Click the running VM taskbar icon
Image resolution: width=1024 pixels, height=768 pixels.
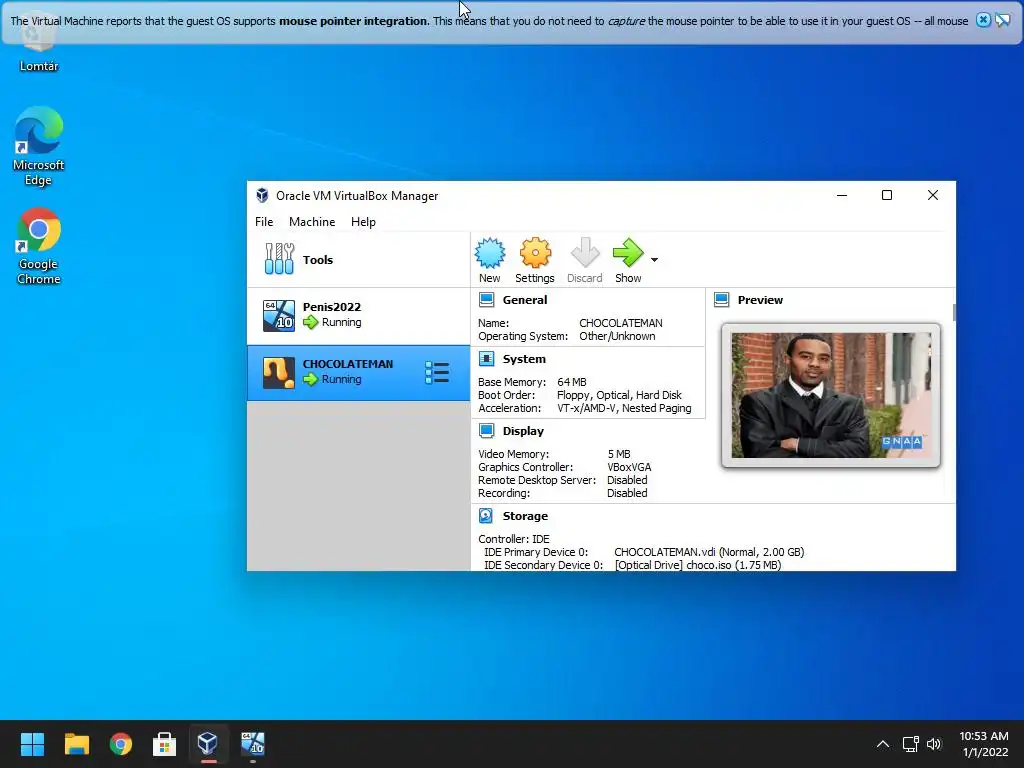[253, 744]
